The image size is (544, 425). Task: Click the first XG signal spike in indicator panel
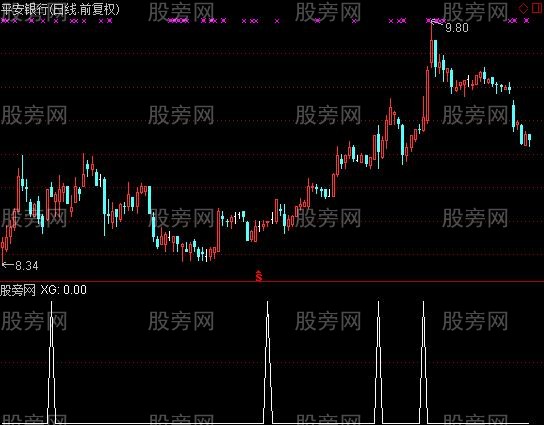(51, 363)
